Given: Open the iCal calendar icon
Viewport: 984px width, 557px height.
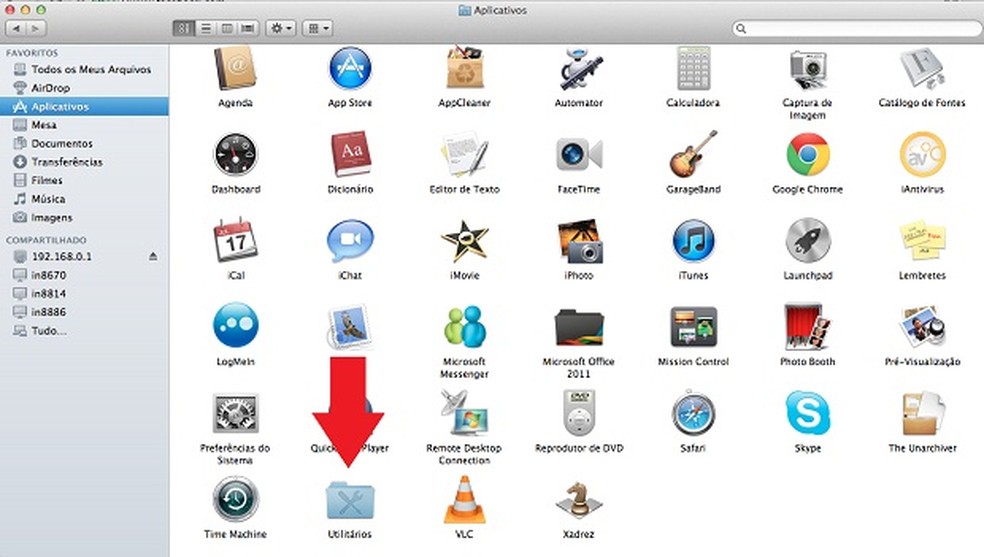Looking at the screenshot, I should pyautogui.click(x=235, y=240).
